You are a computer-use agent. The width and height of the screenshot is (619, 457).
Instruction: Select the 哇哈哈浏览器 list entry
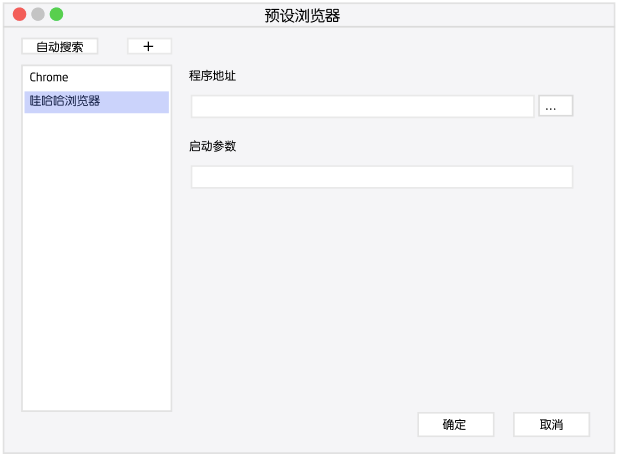pyautogui.click(x=97, y=102)
